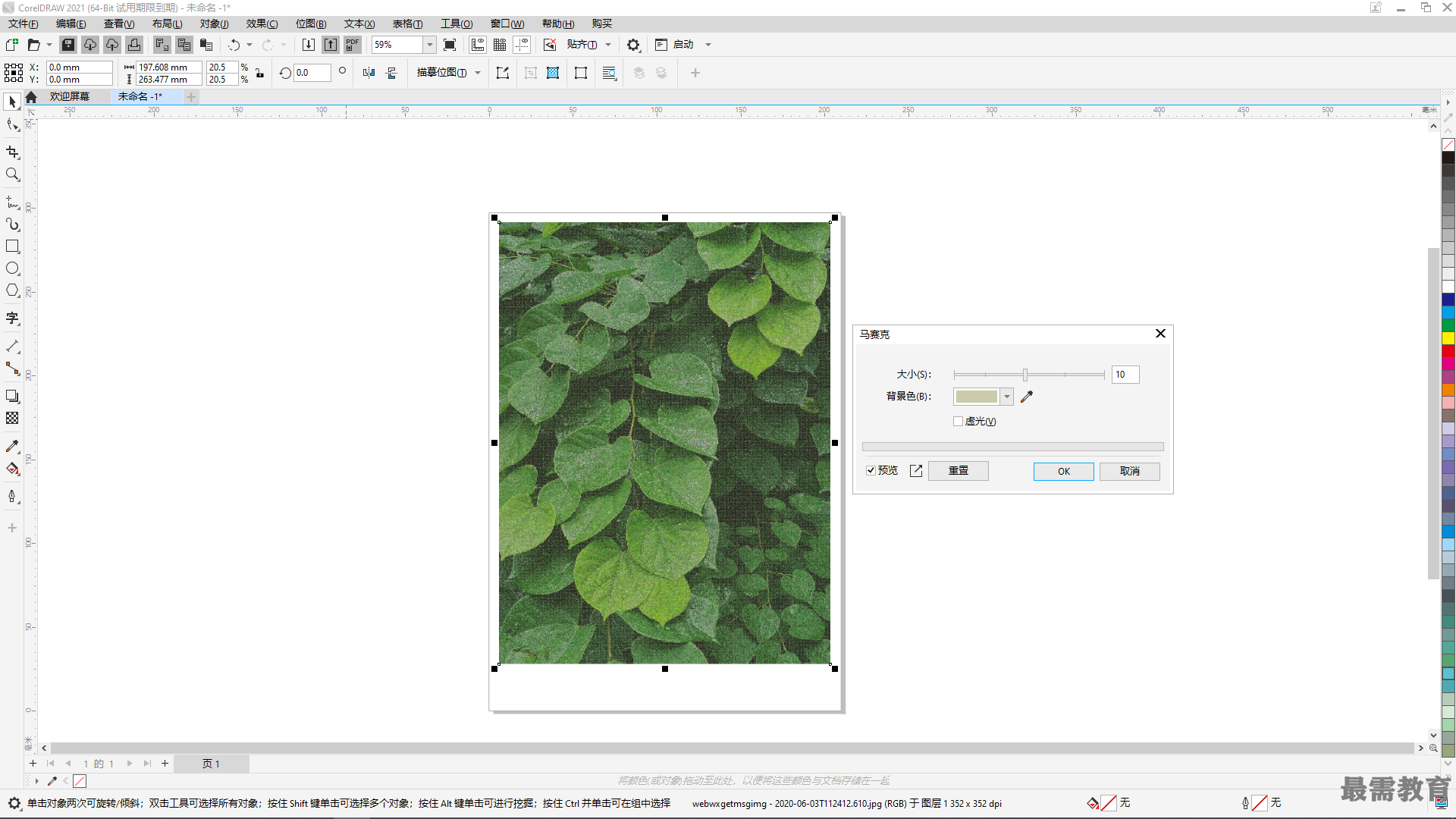Switch to the 欢迎屏幕 tab

click(70, 96)
